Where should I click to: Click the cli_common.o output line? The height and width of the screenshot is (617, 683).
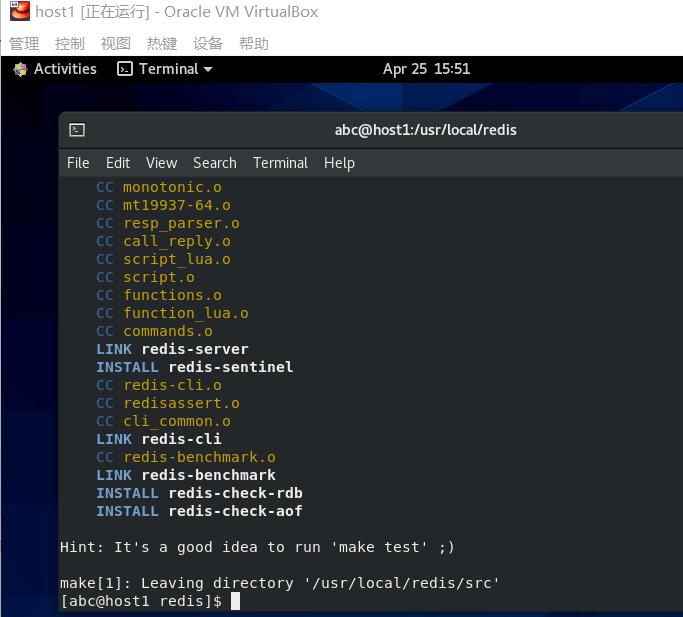coord(164,421)
